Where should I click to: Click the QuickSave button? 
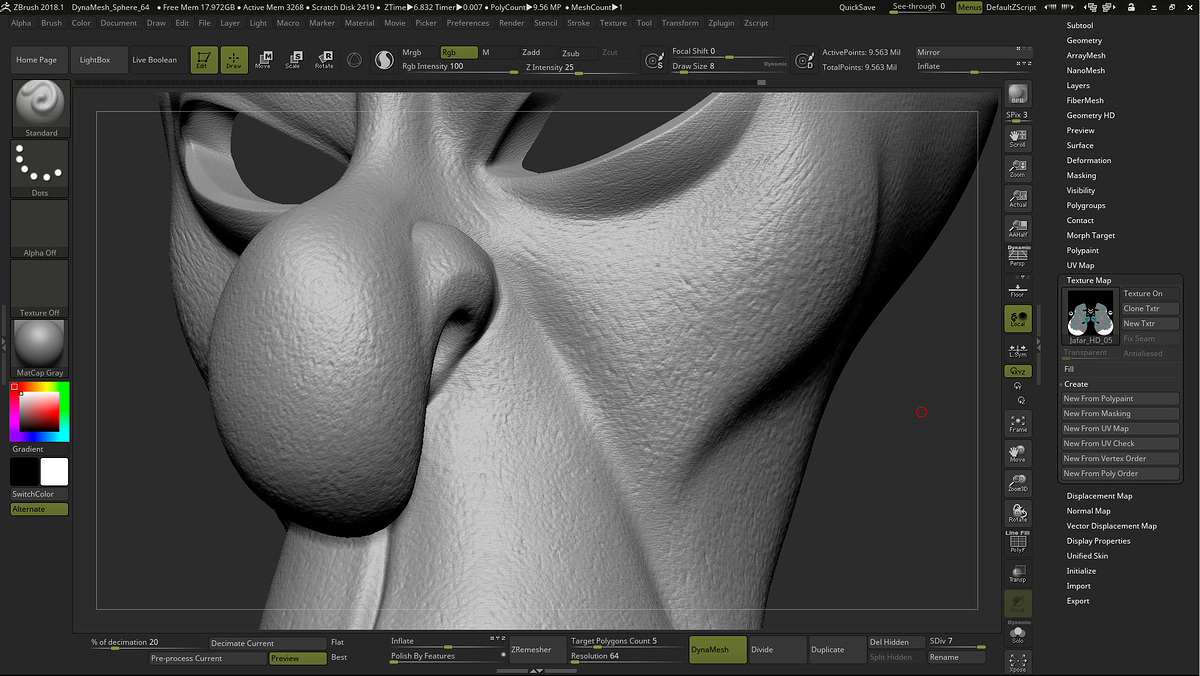click(x=857, y=7)
